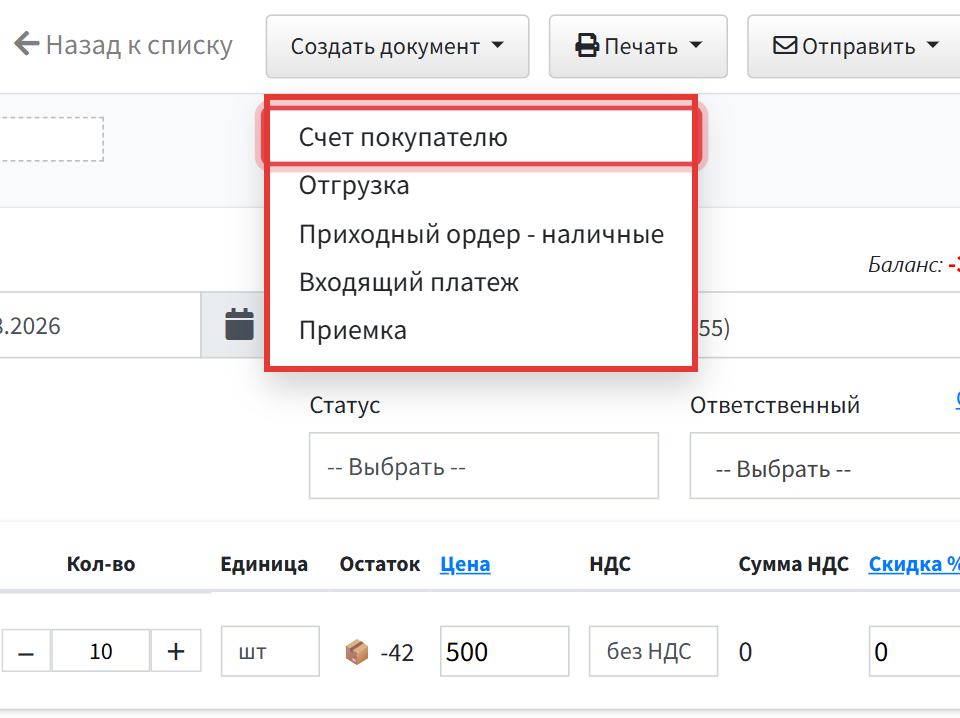Decrease quantity with the minus button

[x=26, y=651]
